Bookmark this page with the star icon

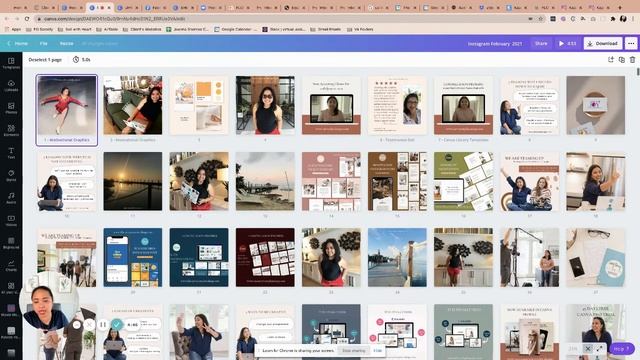541,19
